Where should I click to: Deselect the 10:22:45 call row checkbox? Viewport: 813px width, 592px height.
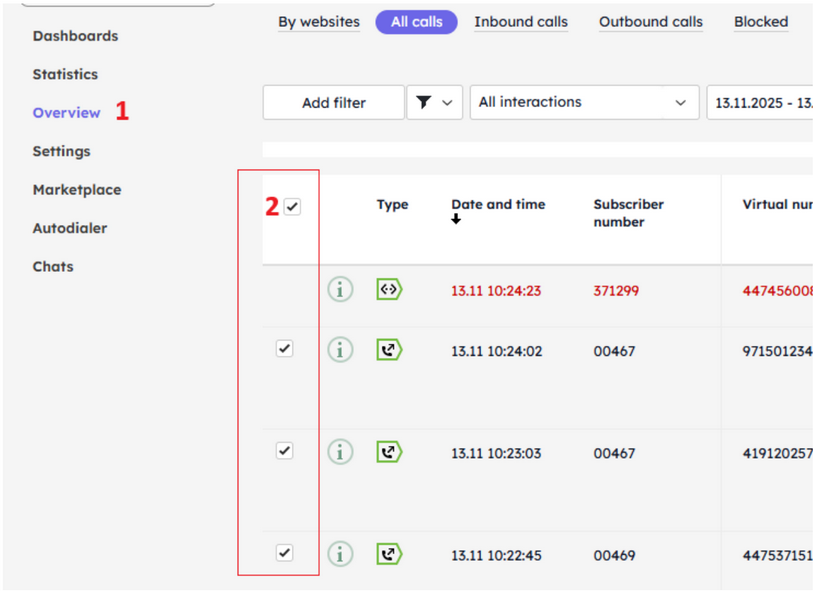(x=284, y=553)
